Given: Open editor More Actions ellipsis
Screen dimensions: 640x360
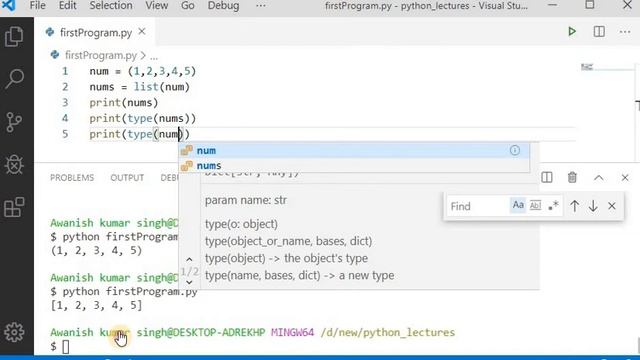Looking at the screenshot, I should [625, 31].
